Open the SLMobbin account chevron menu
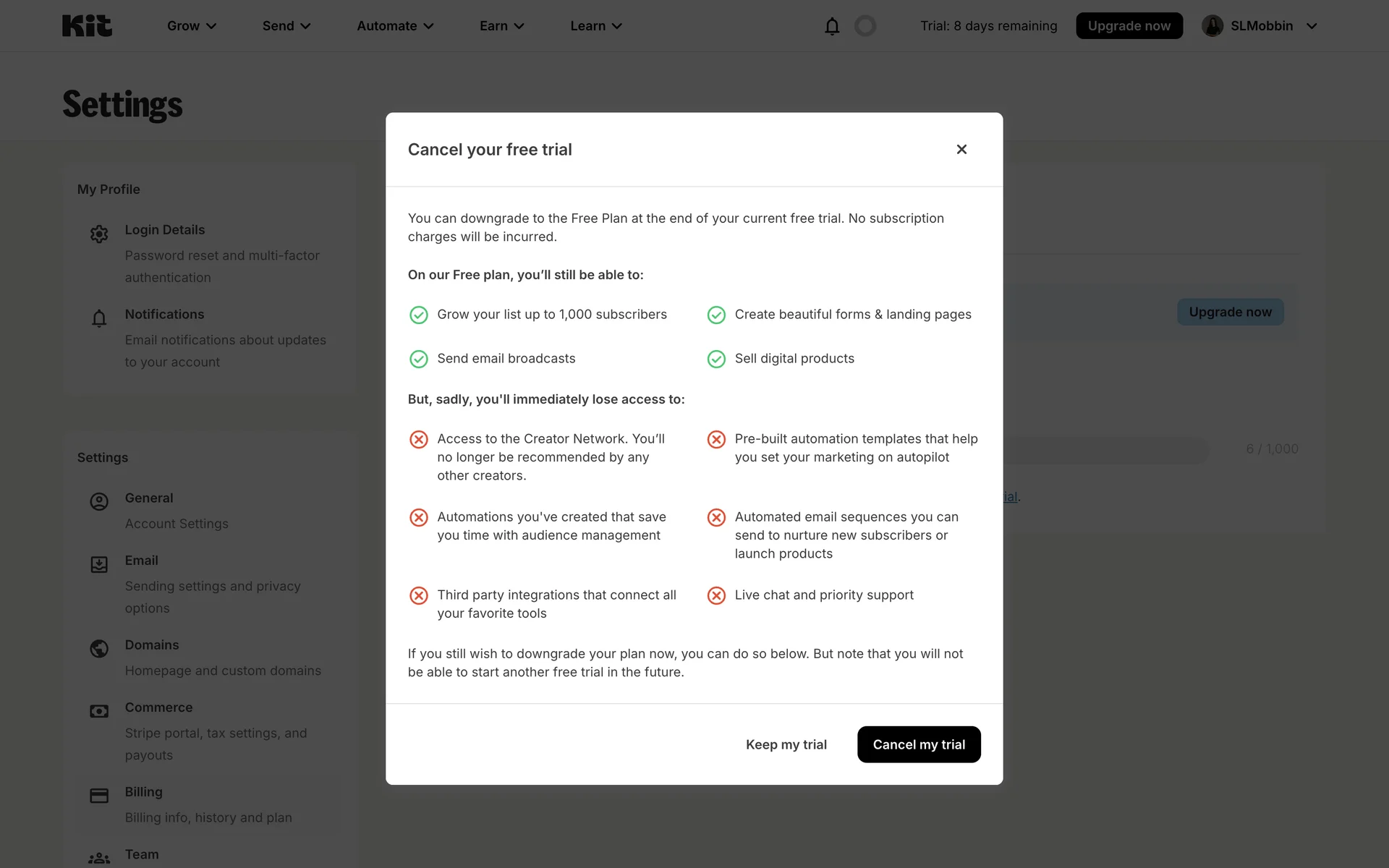This screenshot has width=1389, height=868. [x=1312, y=26]
